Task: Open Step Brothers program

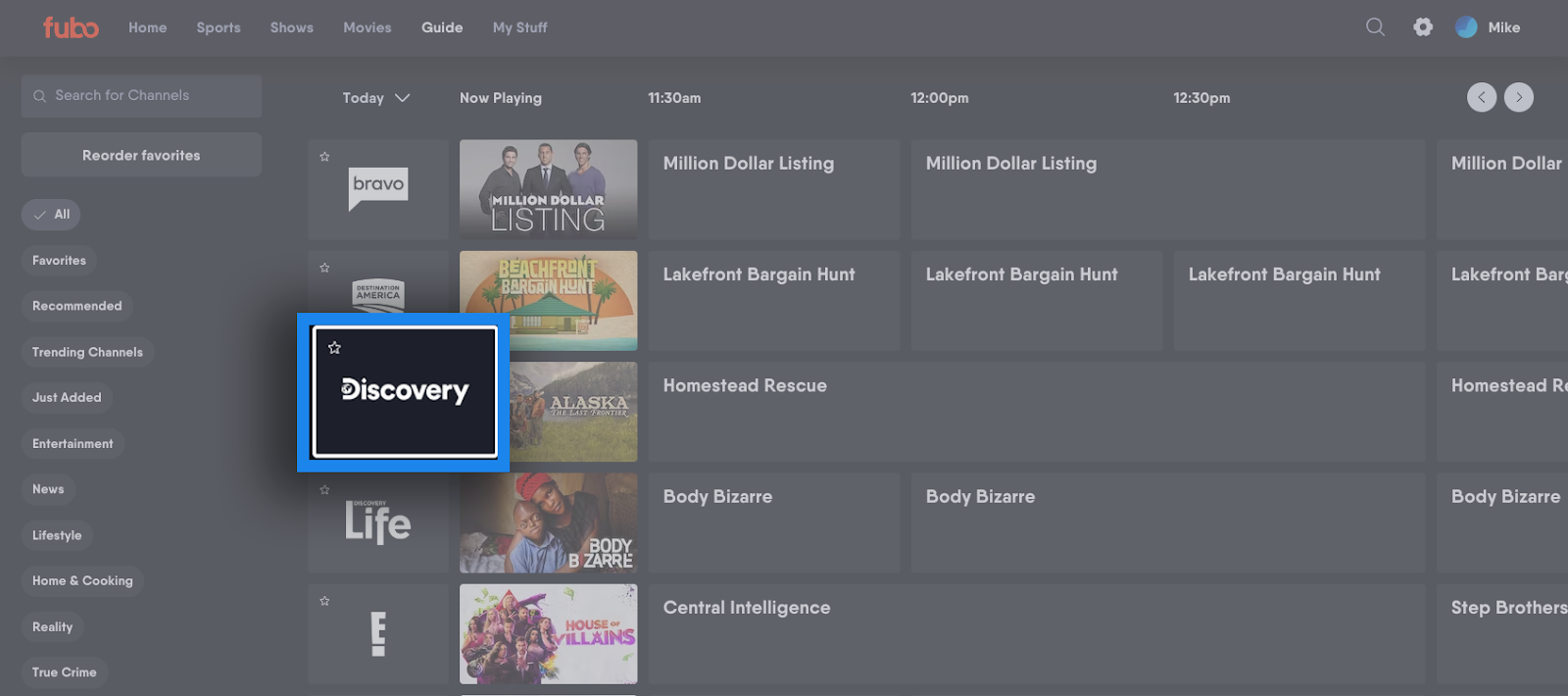Action: click(1502, 634)
